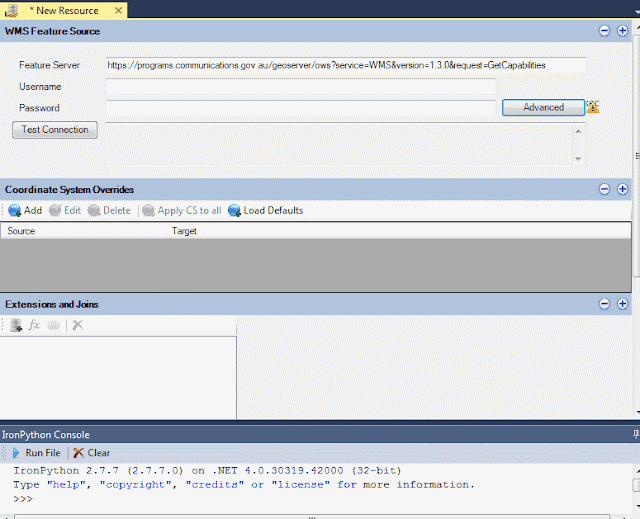The height and width of the screenshot is (519, 640).
Task: Click the Password input field
Action: pyautogui.click(x=301, y=108)
